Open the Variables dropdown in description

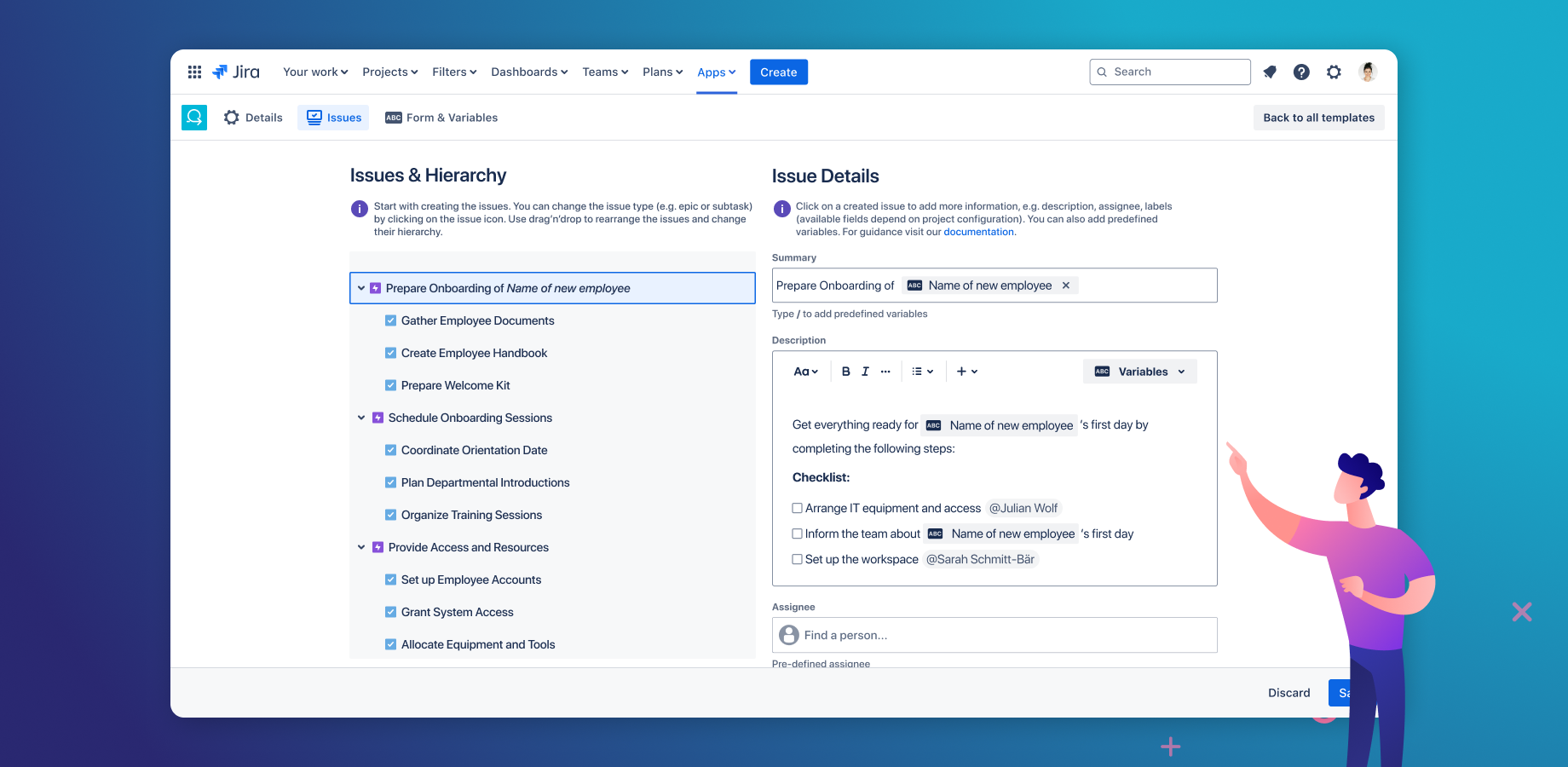(1139, 372)
